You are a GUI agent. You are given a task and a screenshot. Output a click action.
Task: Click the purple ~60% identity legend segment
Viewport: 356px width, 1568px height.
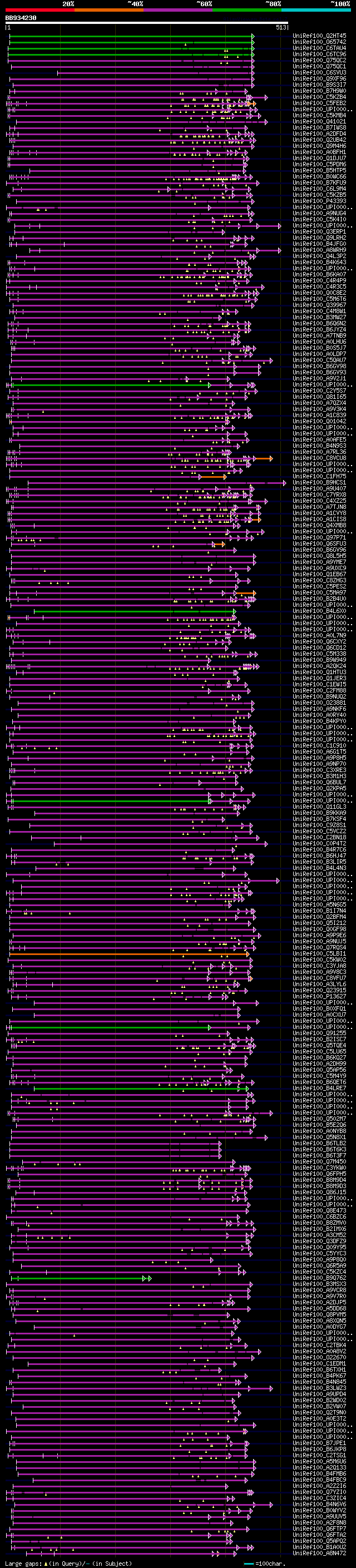179,10
